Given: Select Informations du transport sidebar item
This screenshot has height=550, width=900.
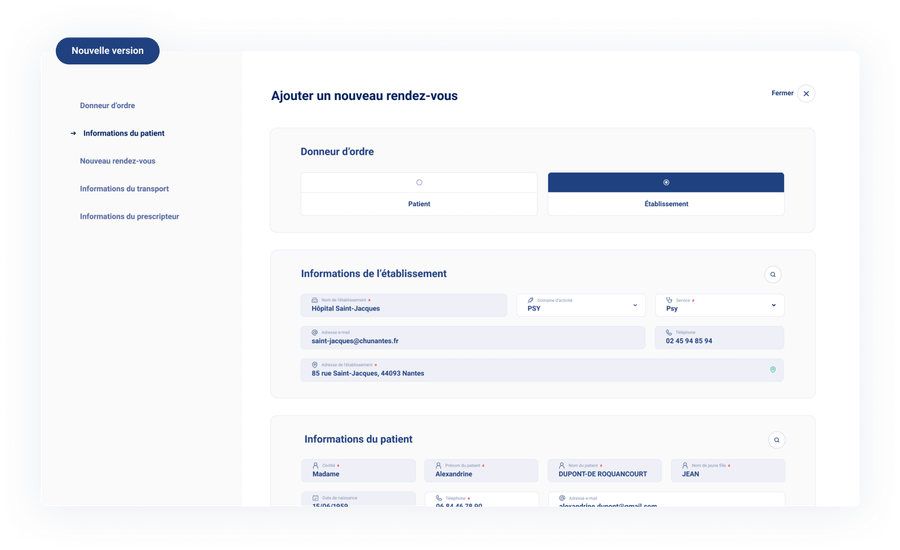Looking at the screenshot, I should click(x=124, y=188).
